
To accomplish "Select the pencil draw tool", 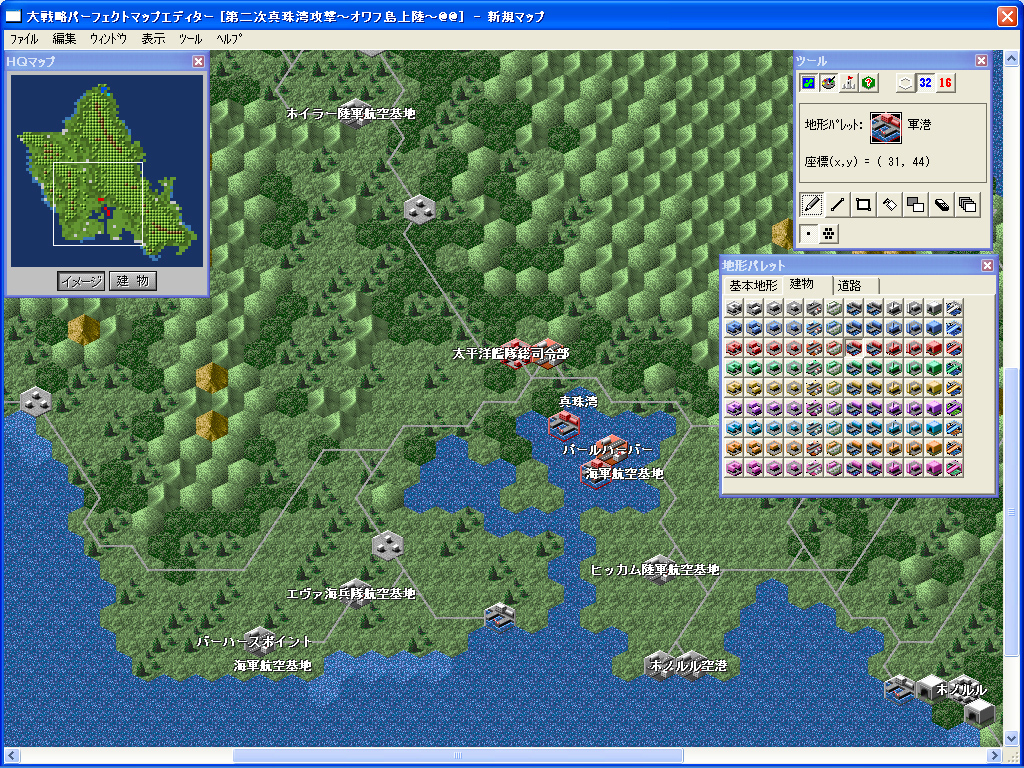I will (811, 205).
